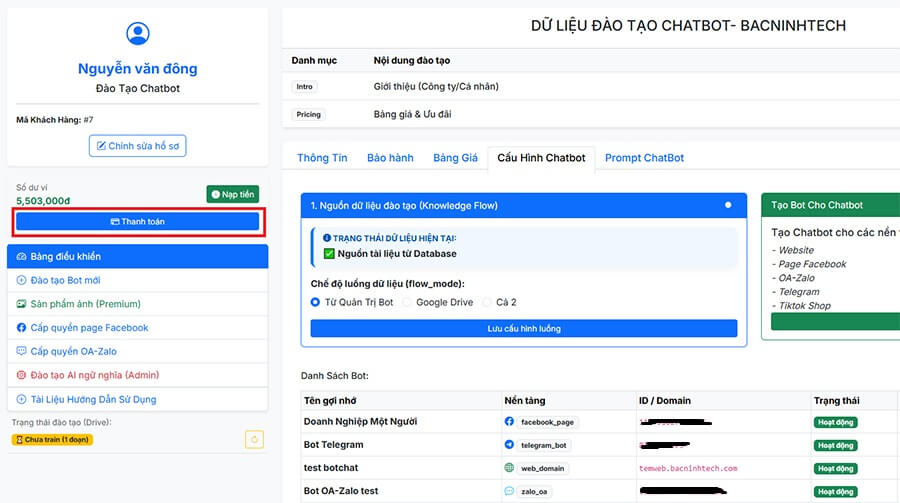Click Trạng thái column header
Viewport: 900px width, 503px height.
tap(836, 401)
